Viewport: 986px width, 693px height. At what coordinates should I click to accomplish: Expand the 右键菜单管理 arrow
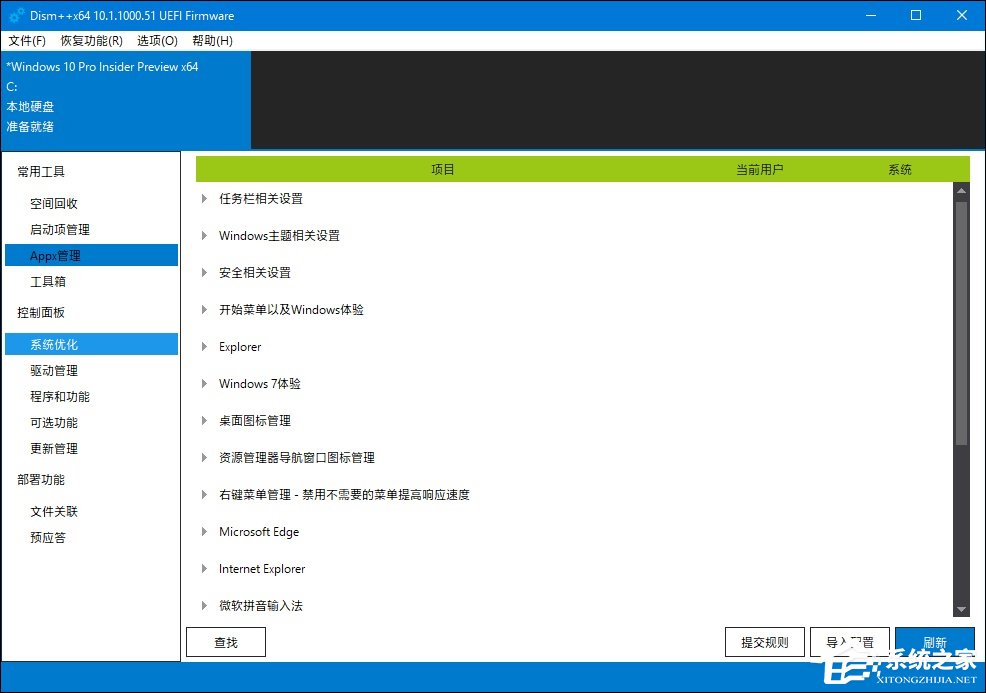pyautogui.click(x=204, y=495)
